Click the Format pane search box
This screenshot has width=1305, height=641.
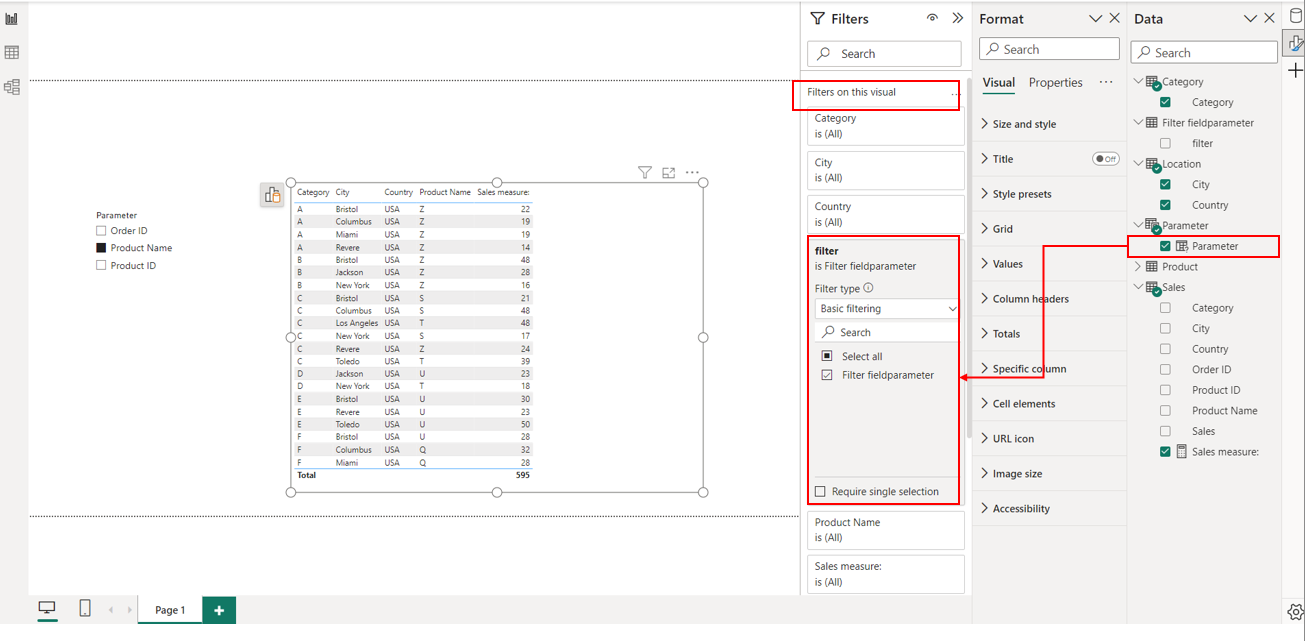1049,49
